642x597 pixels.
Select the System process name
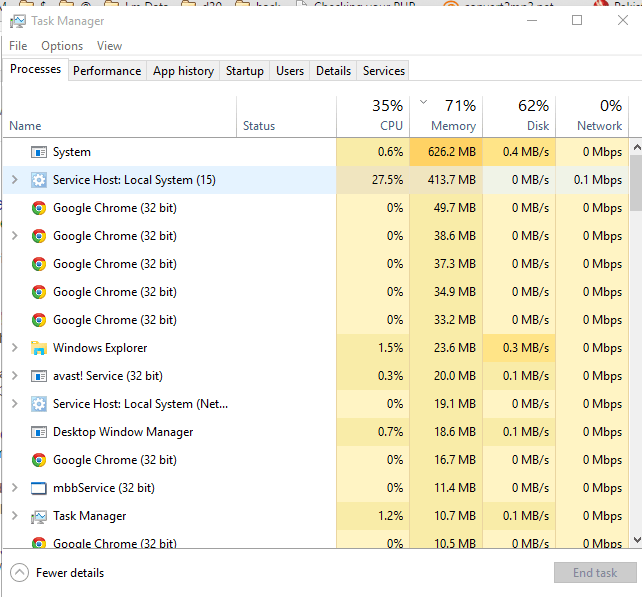coord(72,152)
